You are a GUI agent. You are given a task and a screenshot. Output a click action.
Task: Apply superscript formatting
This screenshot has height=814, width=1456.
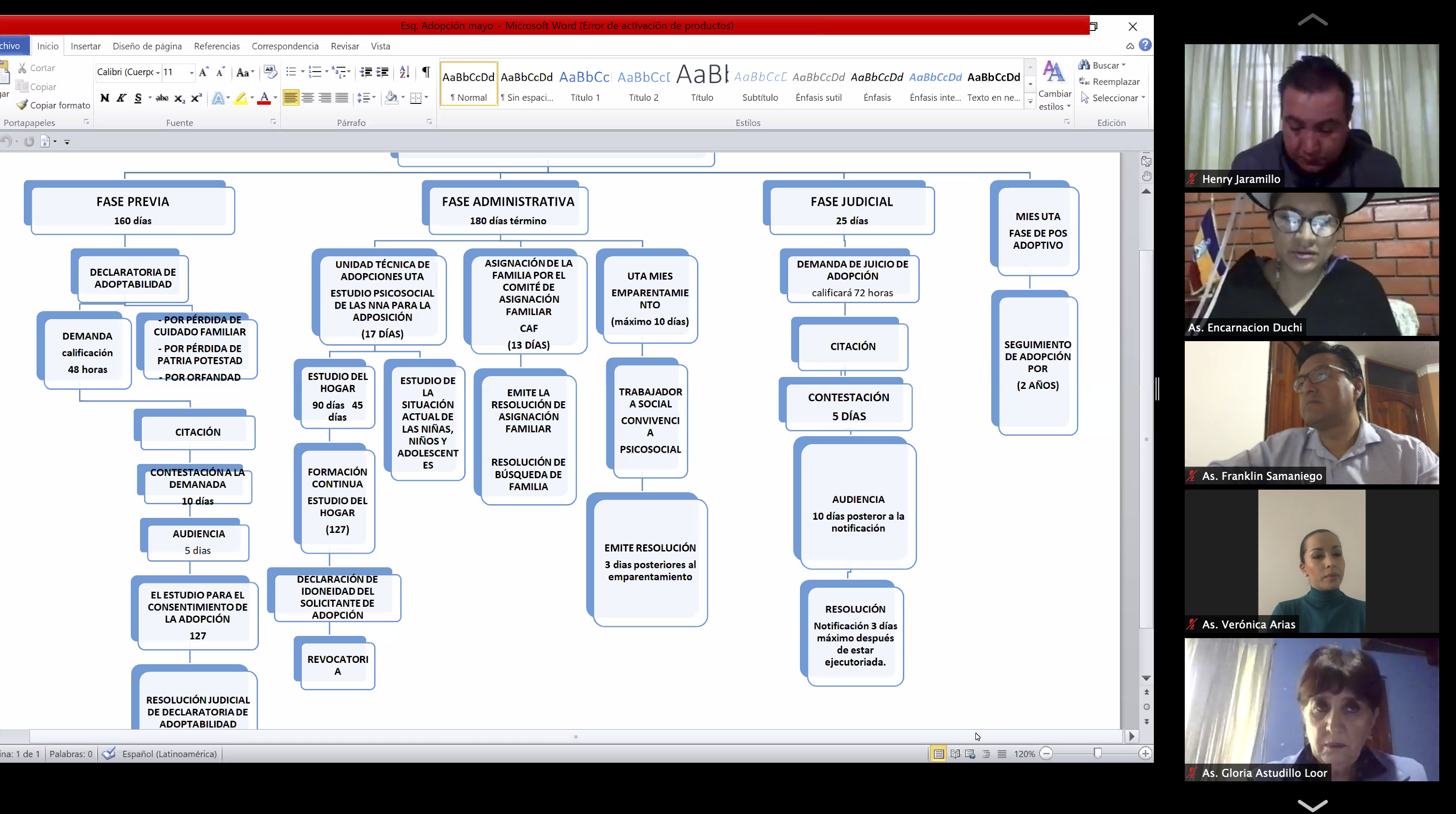click(x=196, y=99)
